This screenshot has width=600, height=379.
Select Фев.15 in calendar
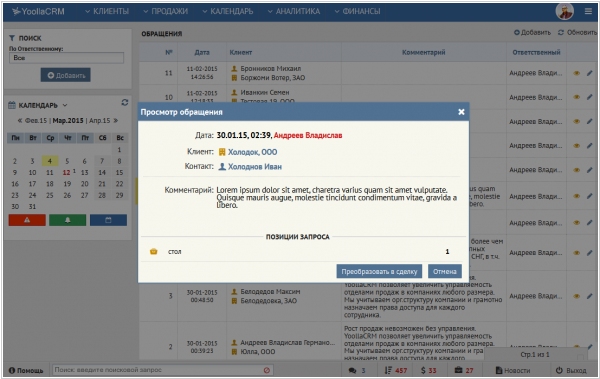click(x=36, y=121)
